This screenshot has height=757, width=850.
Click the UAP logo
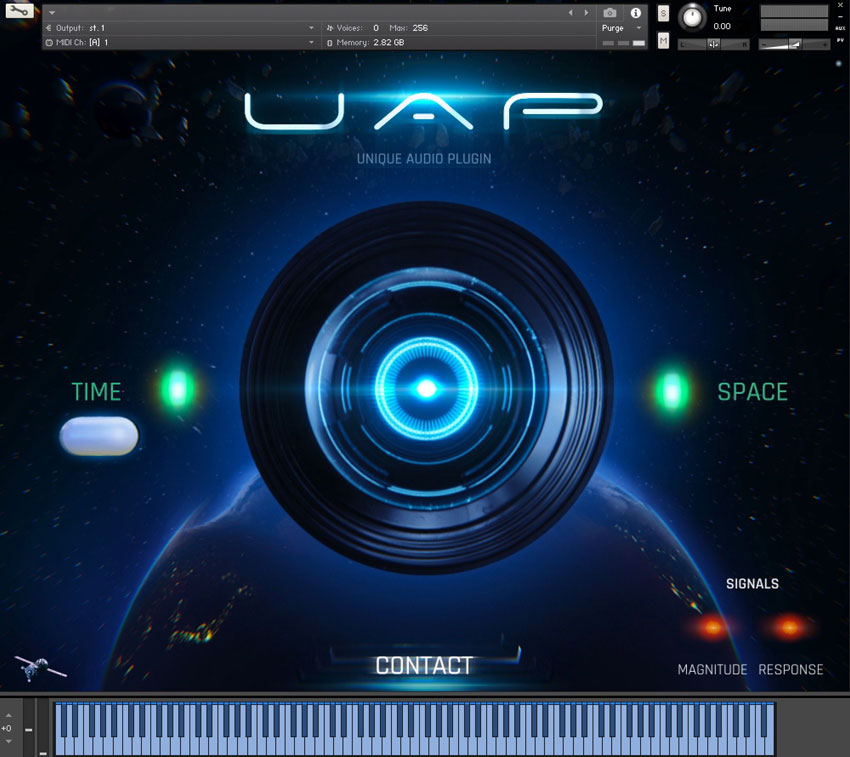[x=423, y=111]
